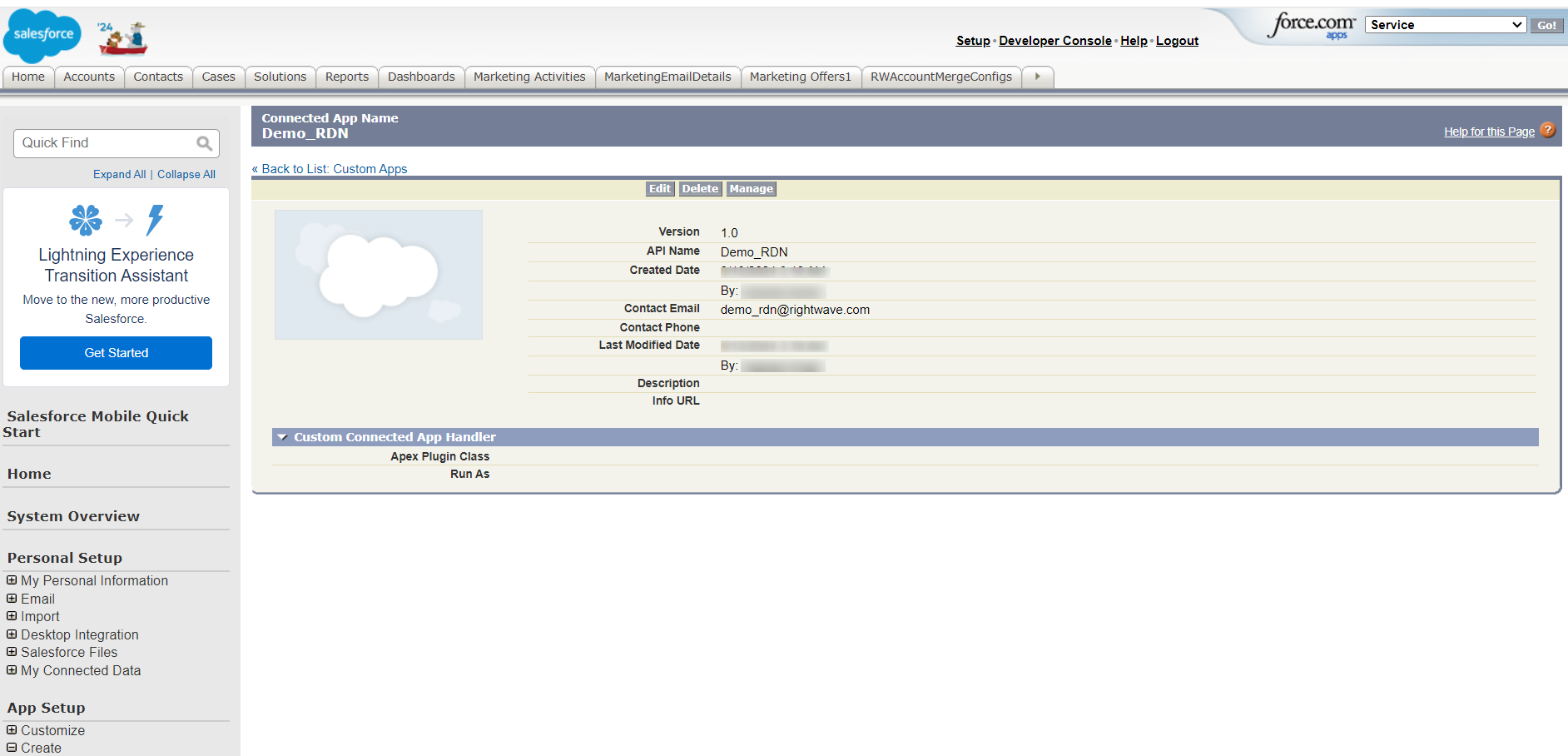This screenshot has height=756, width=1568.
Task: Open the Developer Console link
Action: coord(1055,41)
